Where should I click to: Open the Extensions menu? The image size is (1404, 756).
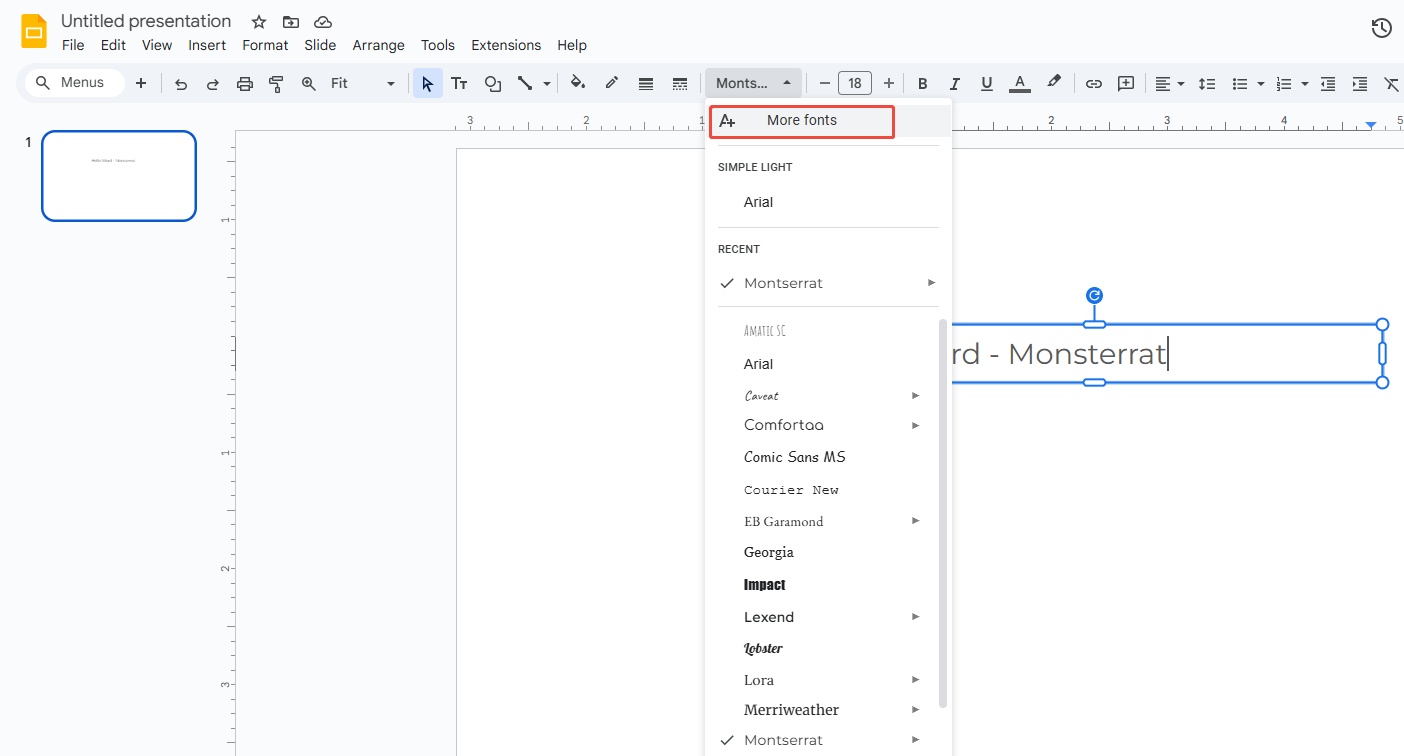click(x=506, y=45)
